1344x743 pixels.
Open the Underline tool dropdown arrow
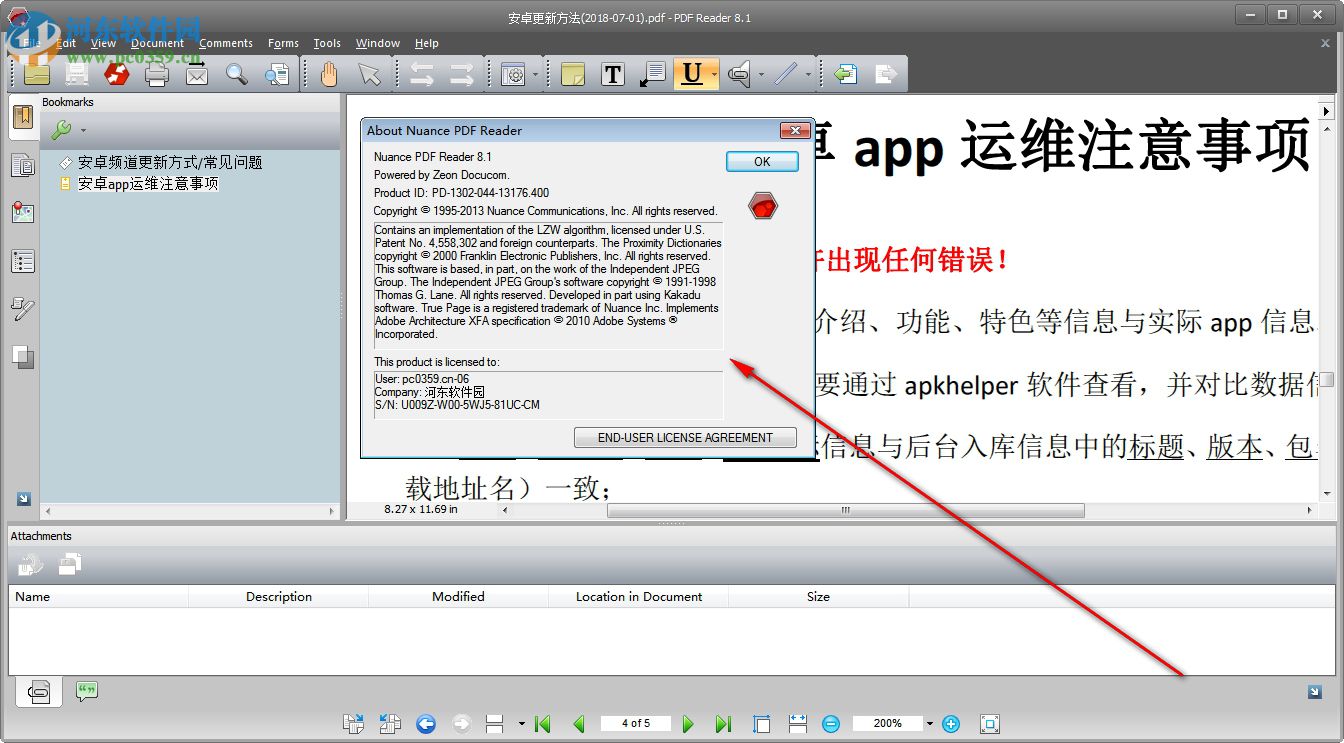click(x=713, y=74)
